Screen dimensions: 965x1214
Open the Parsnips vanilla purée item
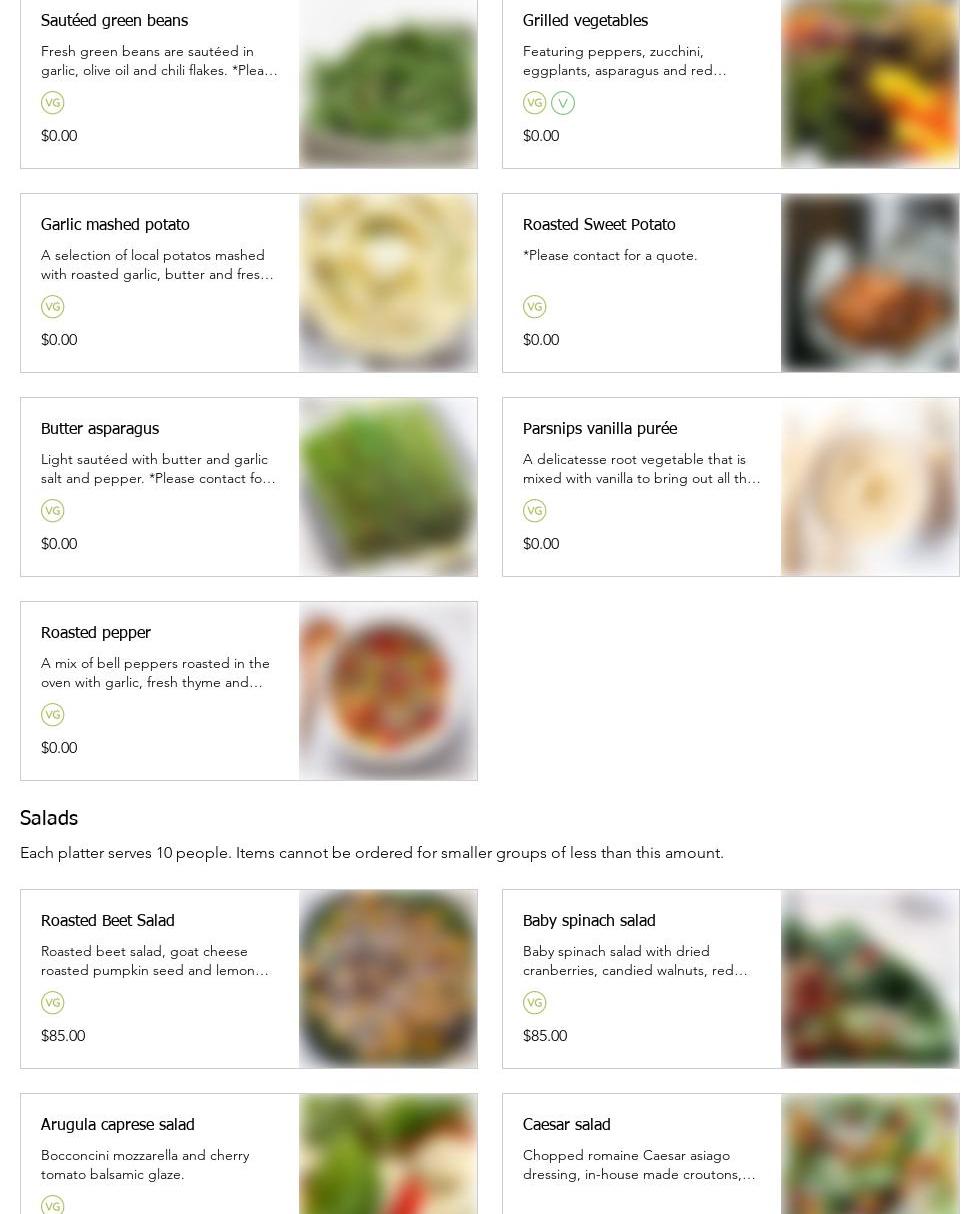tap(600, 429)
